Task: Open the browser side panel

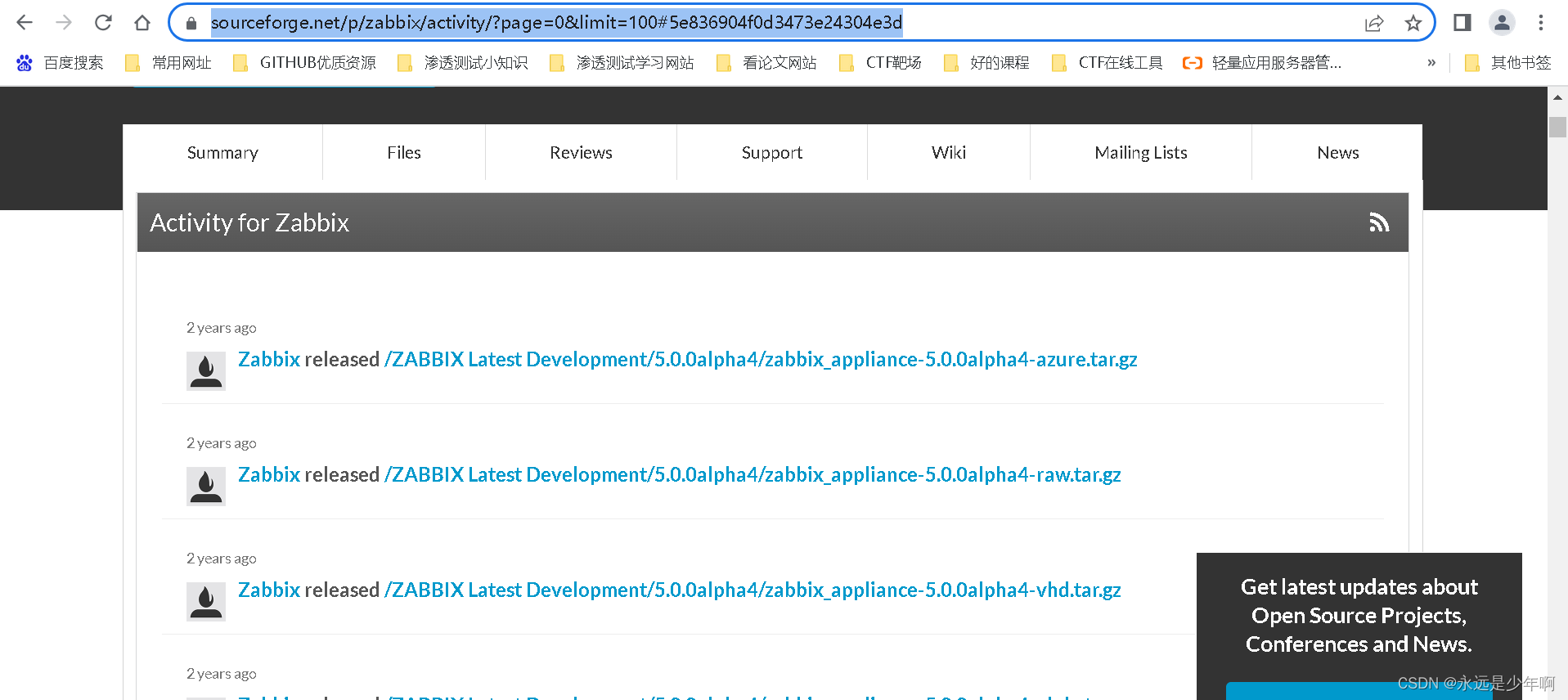Action: pos(1462,23)
